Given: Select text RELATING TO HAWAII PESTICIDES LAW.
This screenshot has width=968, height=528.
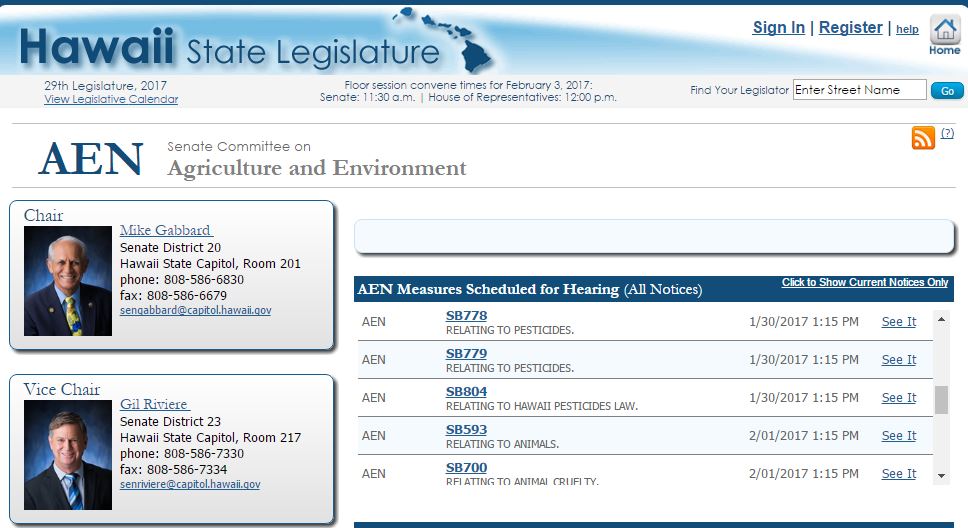Looking at the screenshot, I should click(541, 406).
